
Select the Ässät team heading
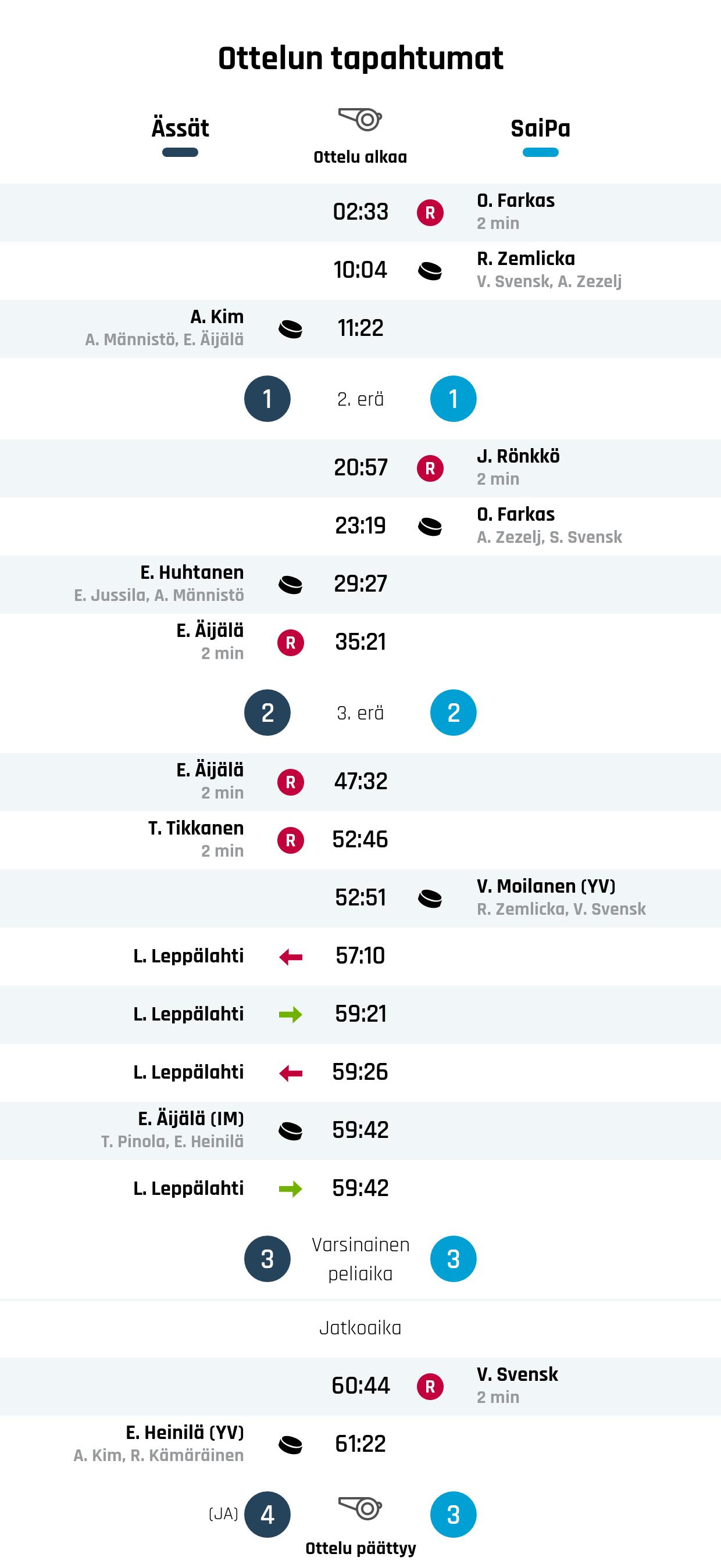click(x=180, y=128)
